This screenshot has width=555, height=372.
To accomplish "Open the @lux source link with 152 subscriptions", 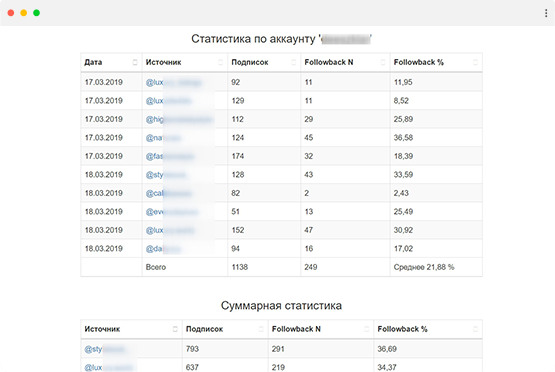I will [x=170, y=230].
